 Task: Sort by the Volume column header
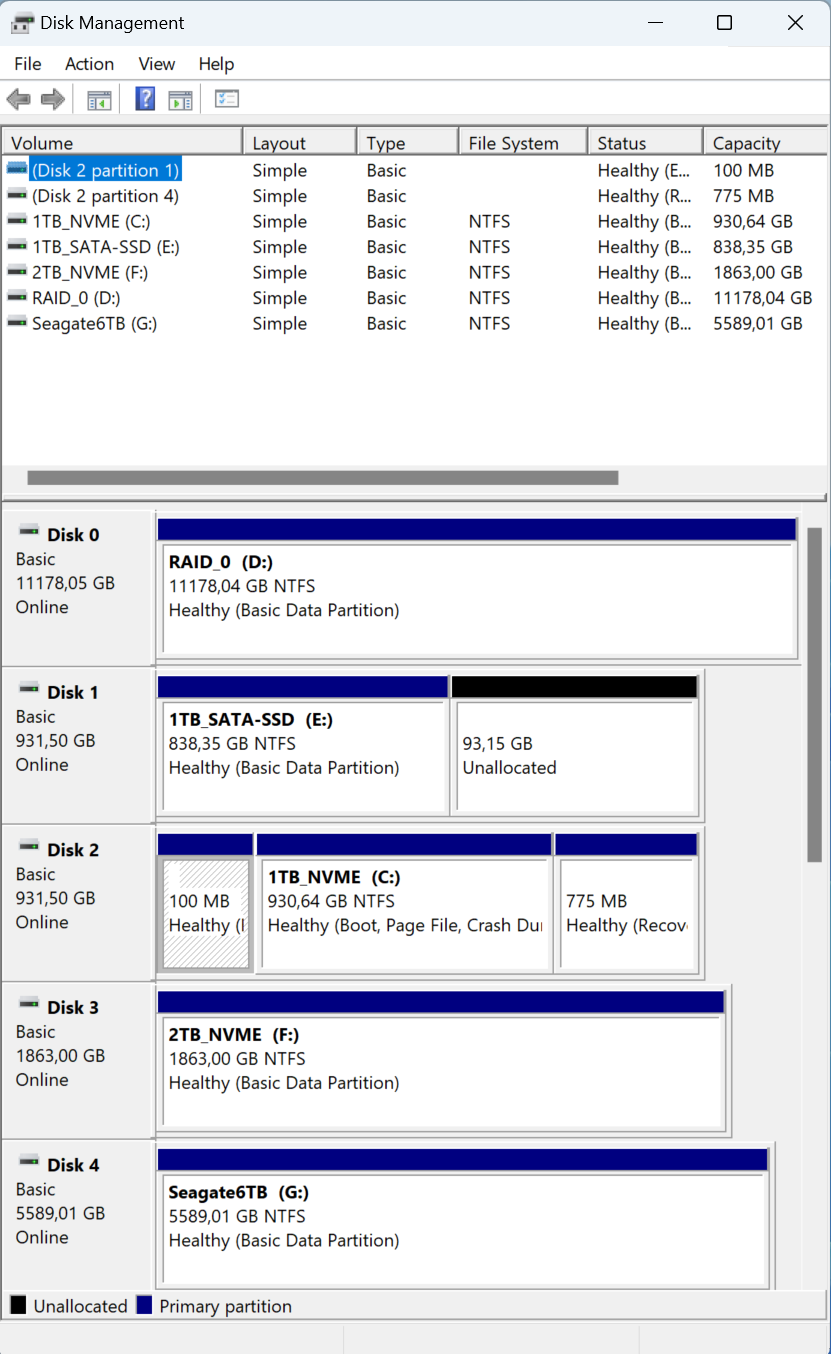coord(122,143)
